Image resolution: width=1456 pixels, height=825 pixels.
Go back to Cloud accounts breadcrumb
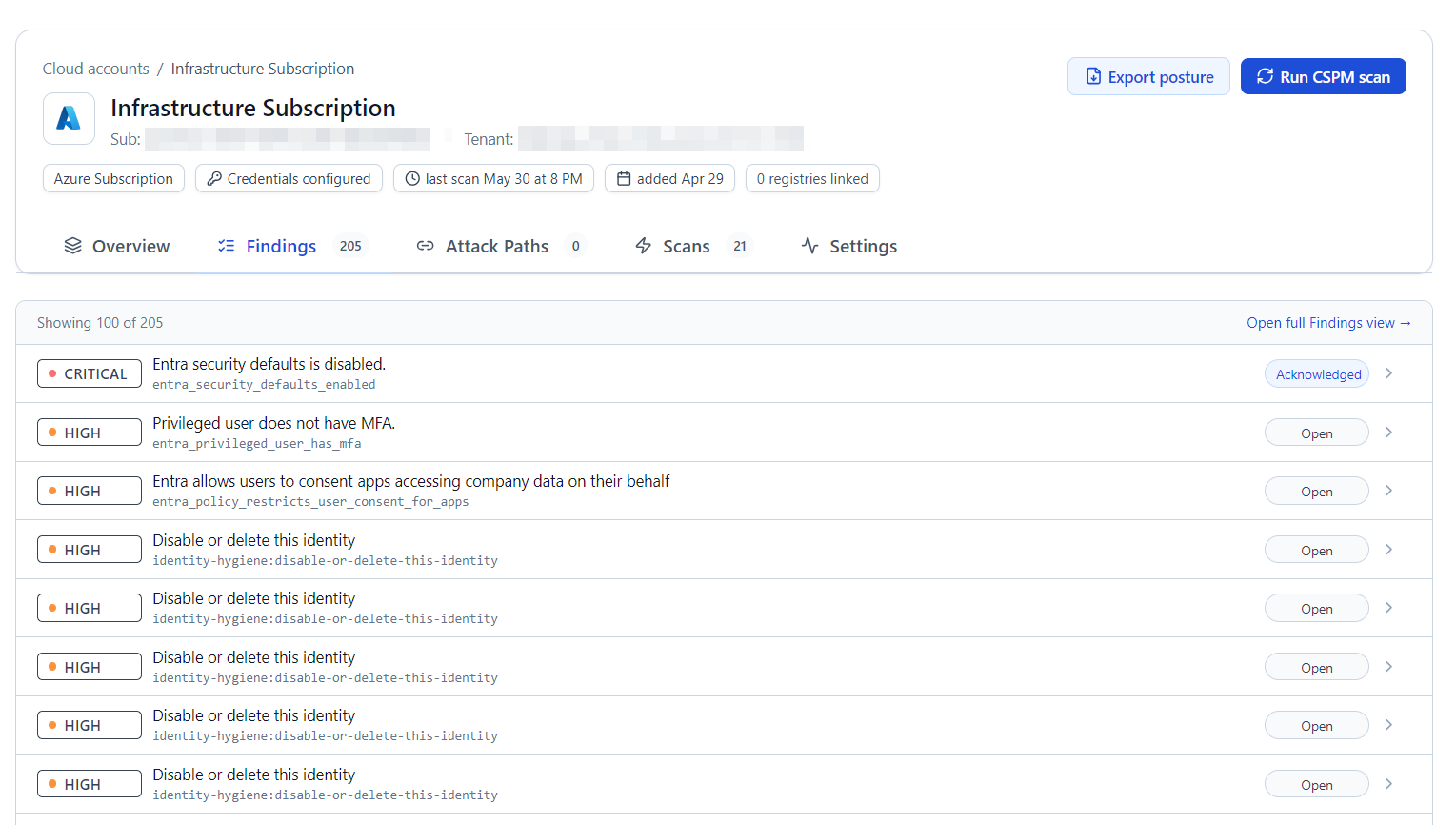(x=95, y=69)
